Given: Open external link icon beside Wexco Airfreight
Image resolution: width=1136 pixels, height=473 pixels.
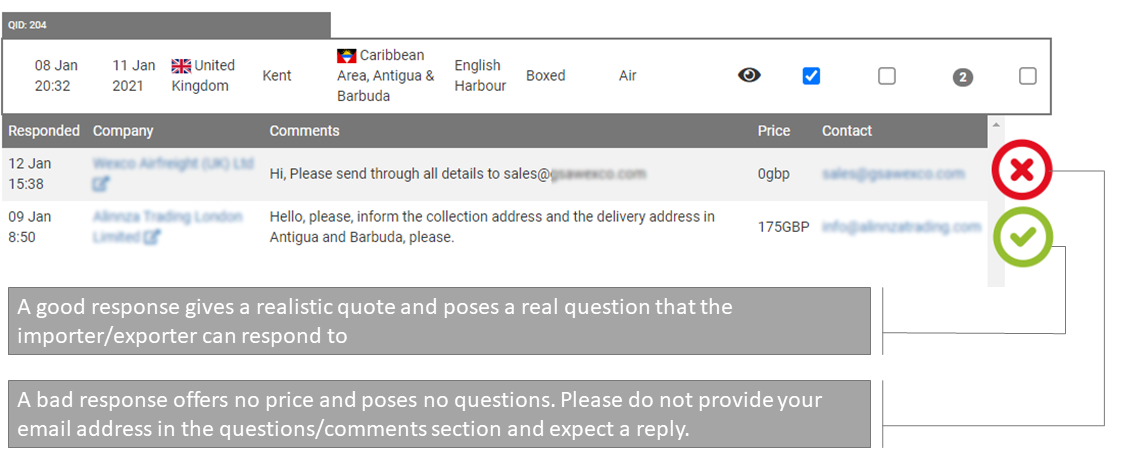Looking at the screenshot, I should coord(101,183).
